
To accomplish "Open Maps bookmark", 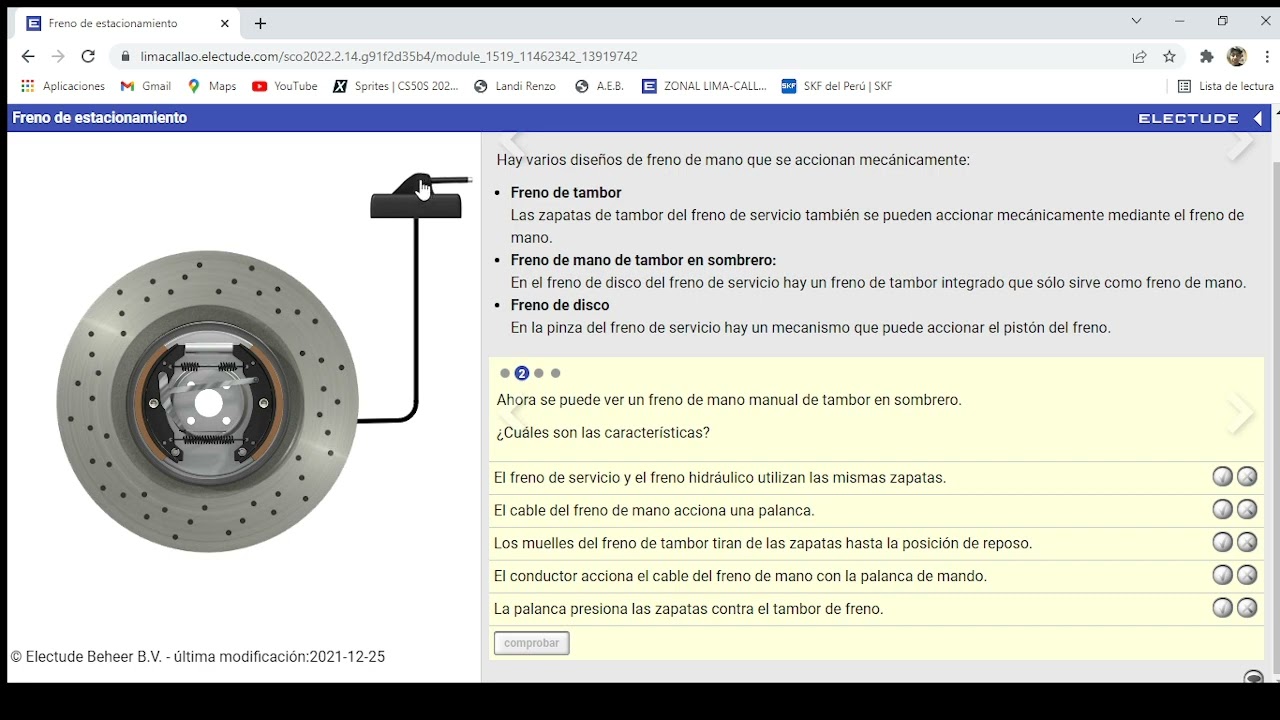I will tap(212, 86).
